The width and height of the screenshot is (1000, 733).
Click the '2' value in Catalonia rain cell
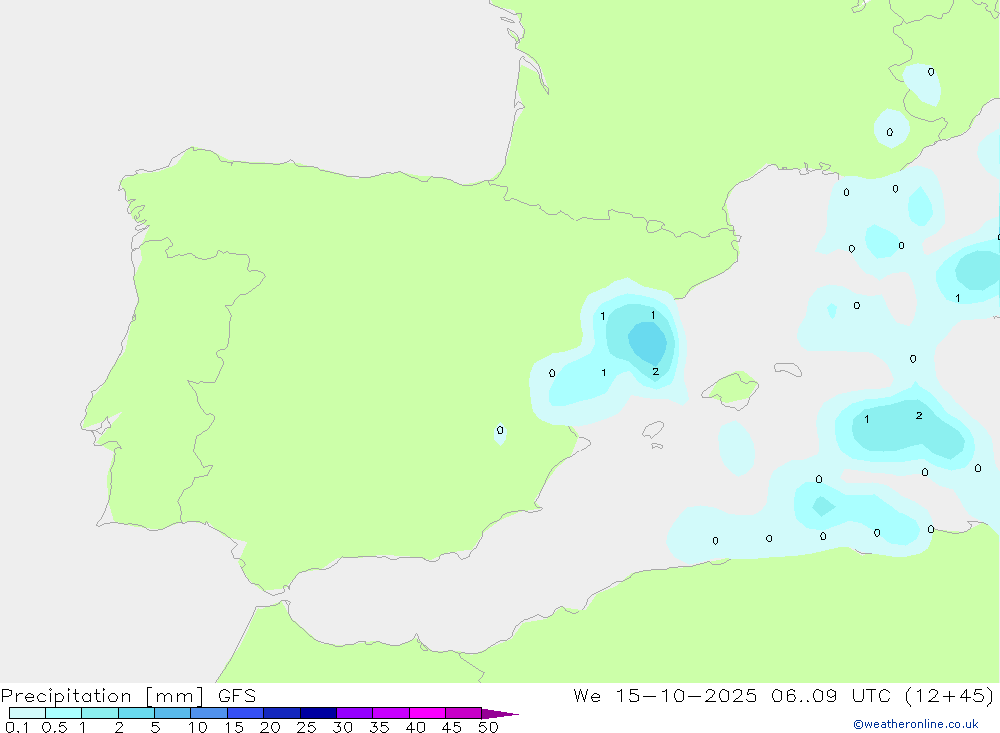(x=656, y=371)
